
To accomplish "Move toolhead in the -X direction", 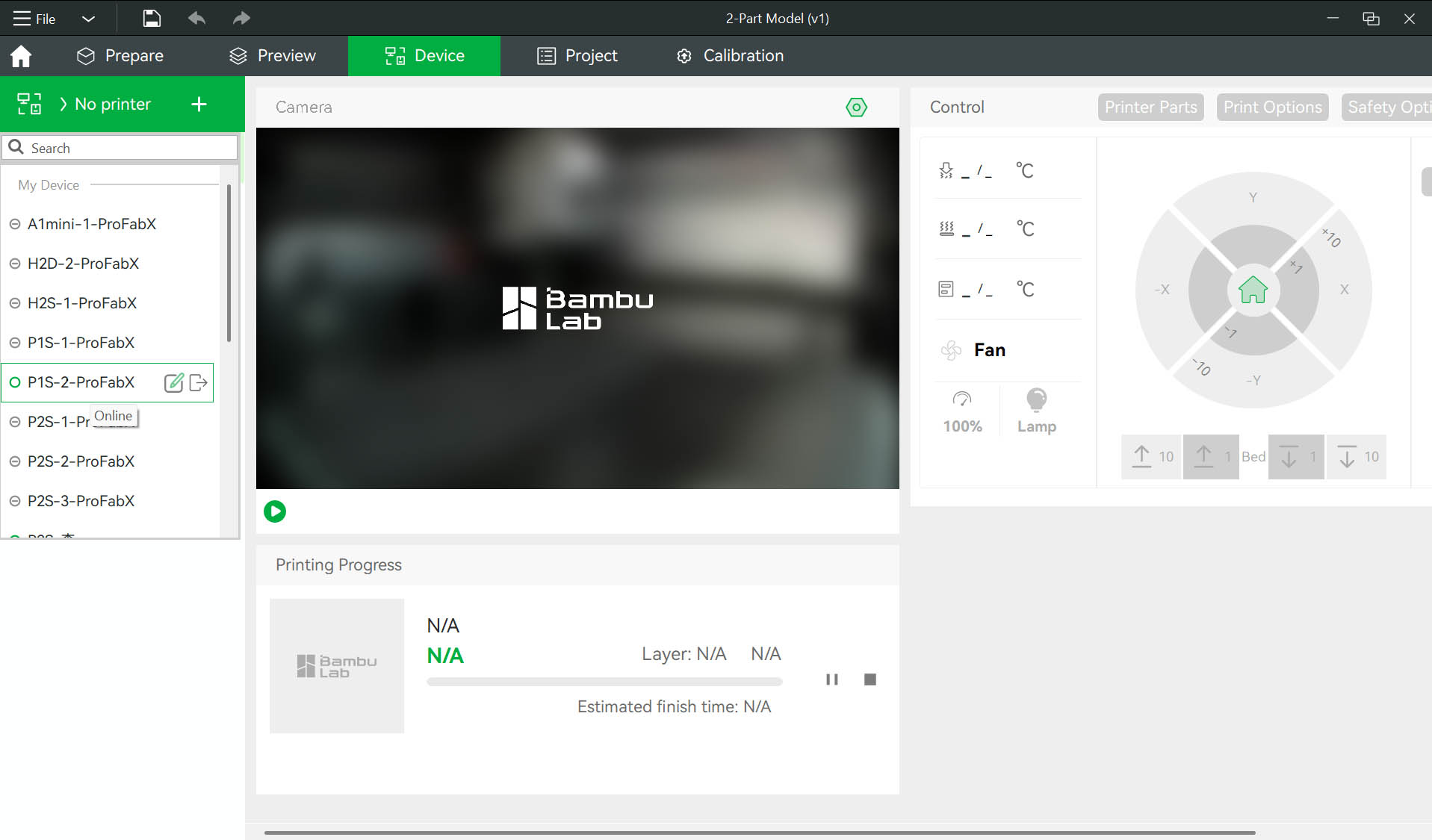I will tap(1162, 290).
